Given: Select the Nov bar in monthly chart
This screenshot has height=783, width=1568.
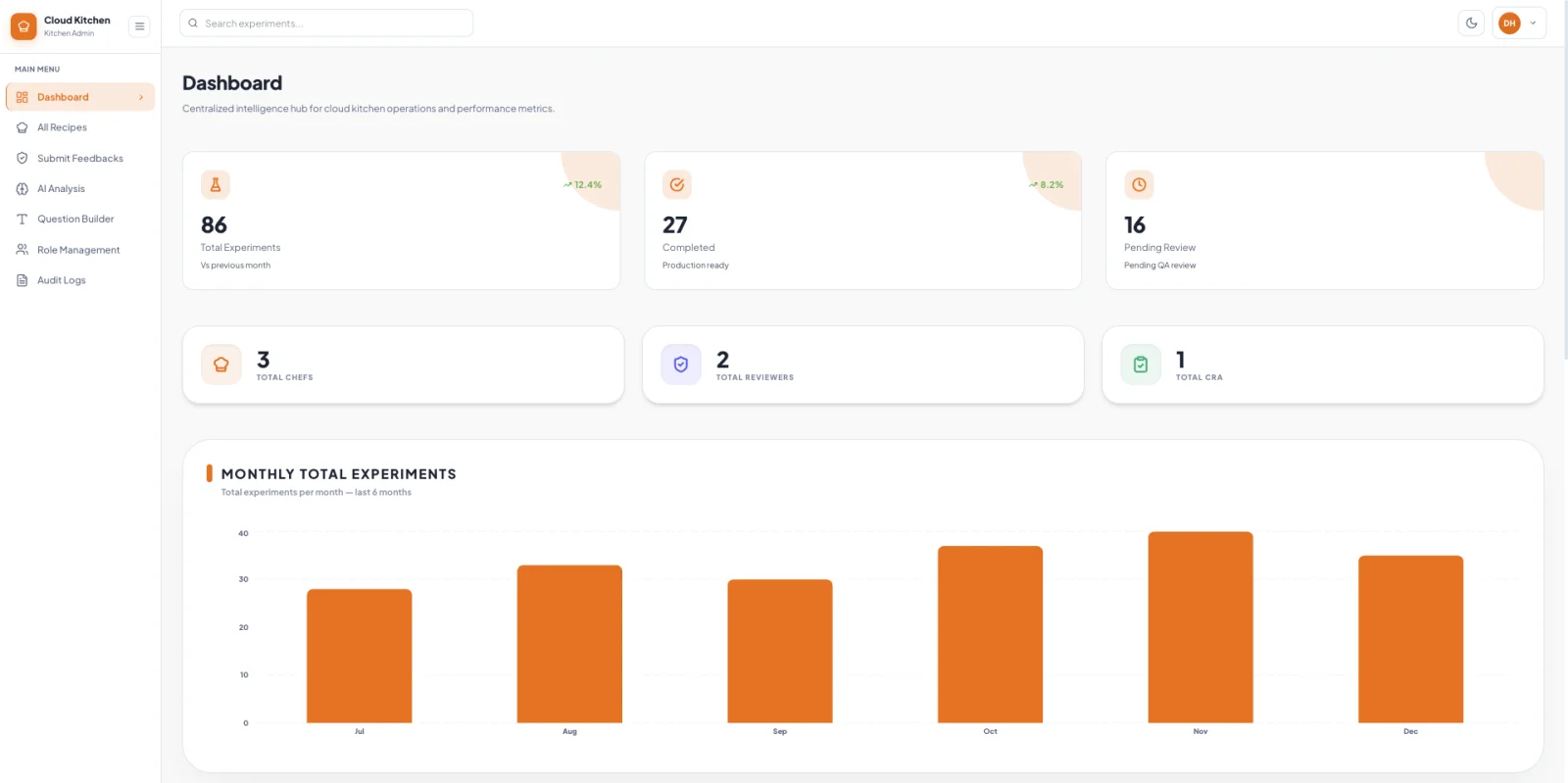Looking at the screenshot, I should tap(1200, 627).
